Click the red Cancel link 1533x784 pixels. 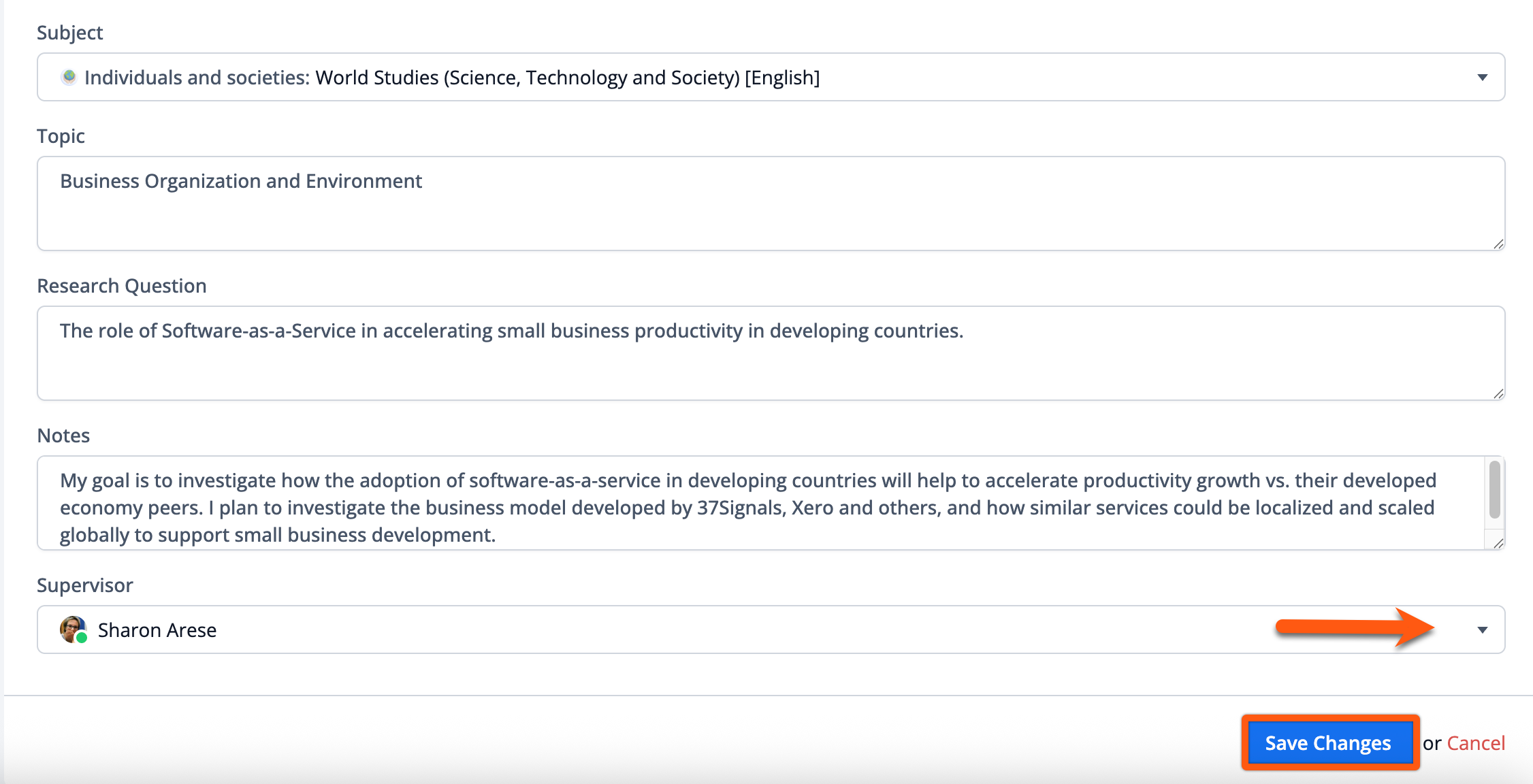[x=1475, y=743]
